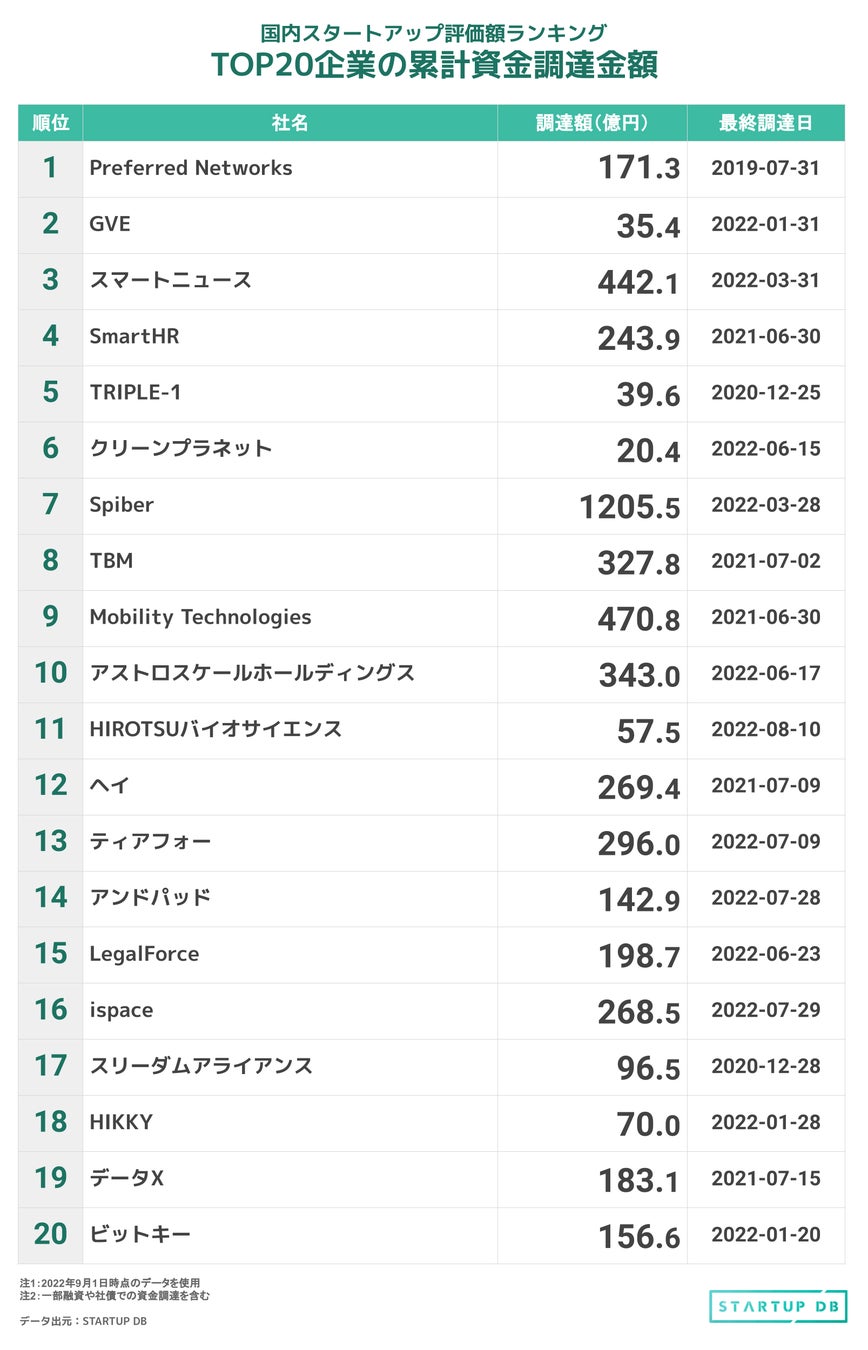
Task: Click the アストロスケールホールディングス name
Action: pos(252,673)
